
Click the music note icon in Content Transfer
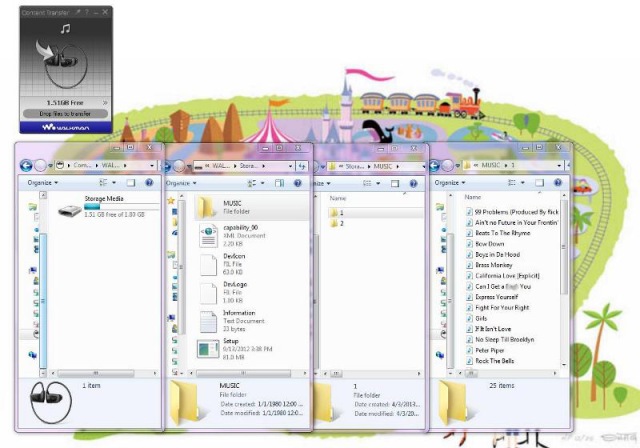(x=65, y=29)
